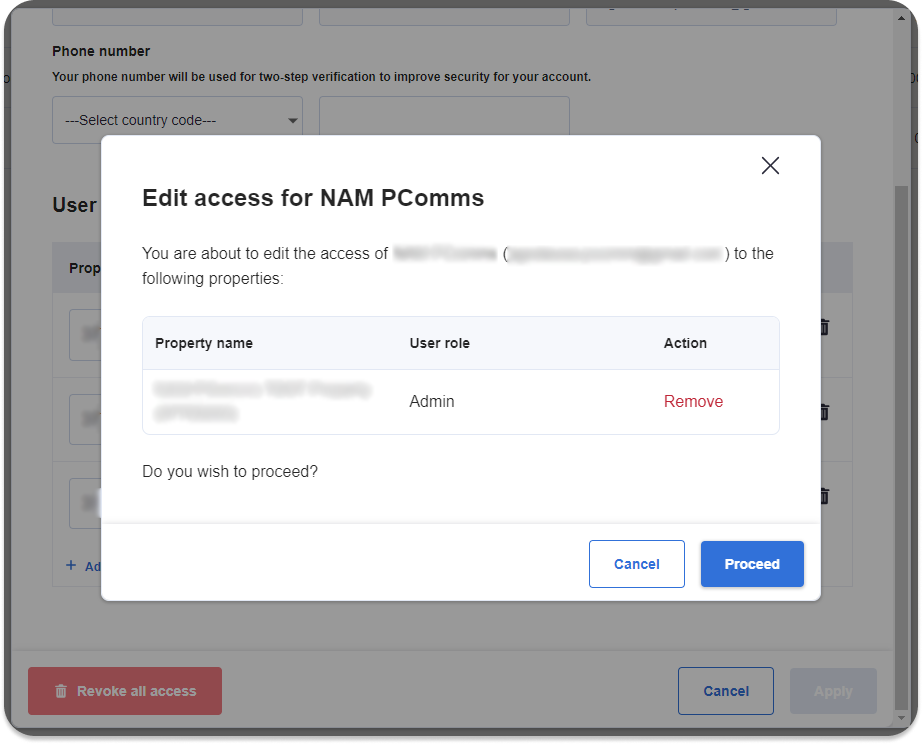The width and height of the screenshot is (922, 744).
Task: Click the Admin user role cell
Action: 432,401
